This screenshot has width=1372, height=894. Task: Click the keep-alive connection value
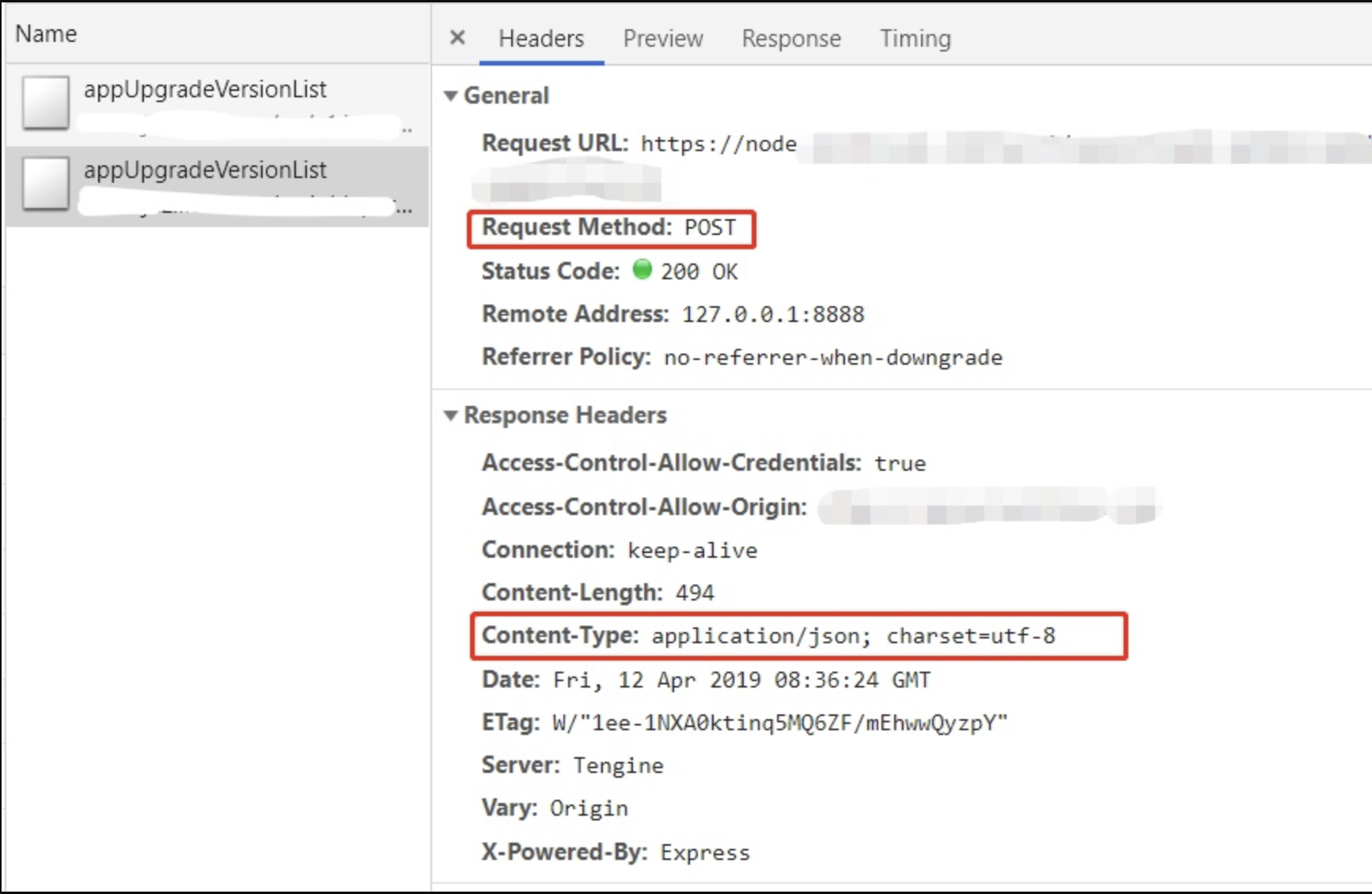click(x=692, y=551)
